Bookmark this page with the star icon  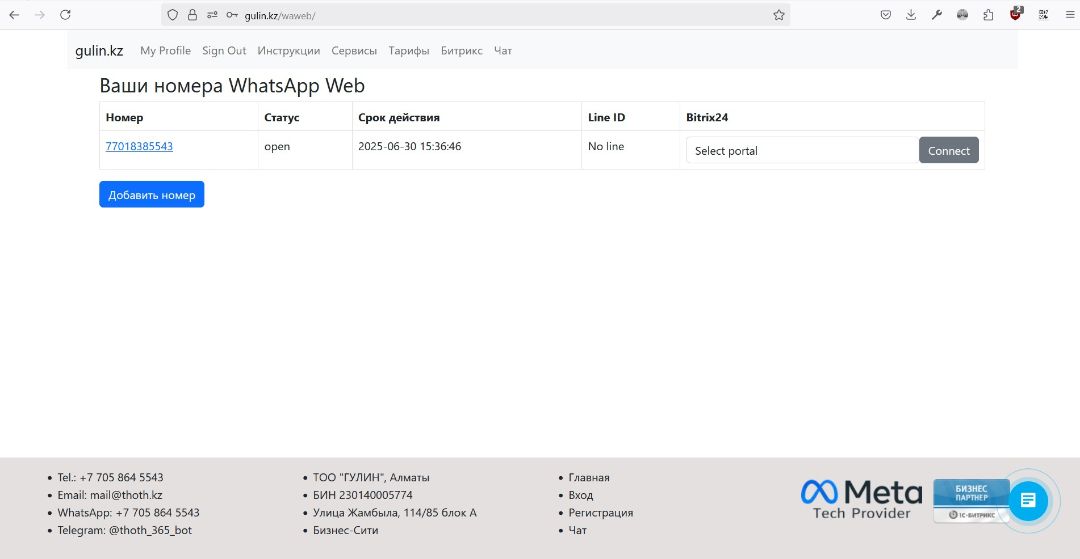(x=778, y=15)
